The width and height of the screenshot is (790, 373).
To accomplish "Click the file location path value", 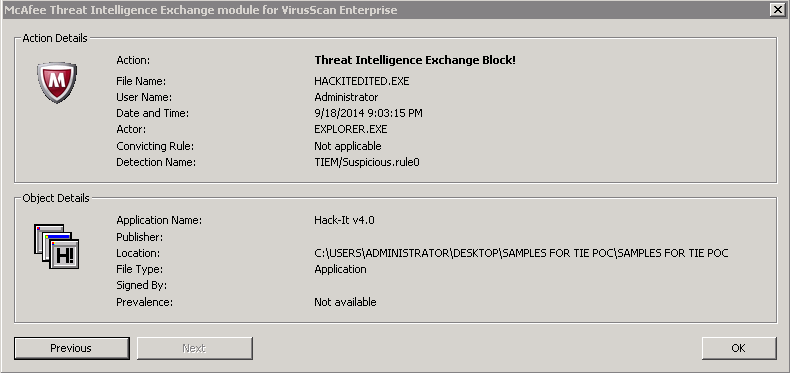I will coord(521,253).
